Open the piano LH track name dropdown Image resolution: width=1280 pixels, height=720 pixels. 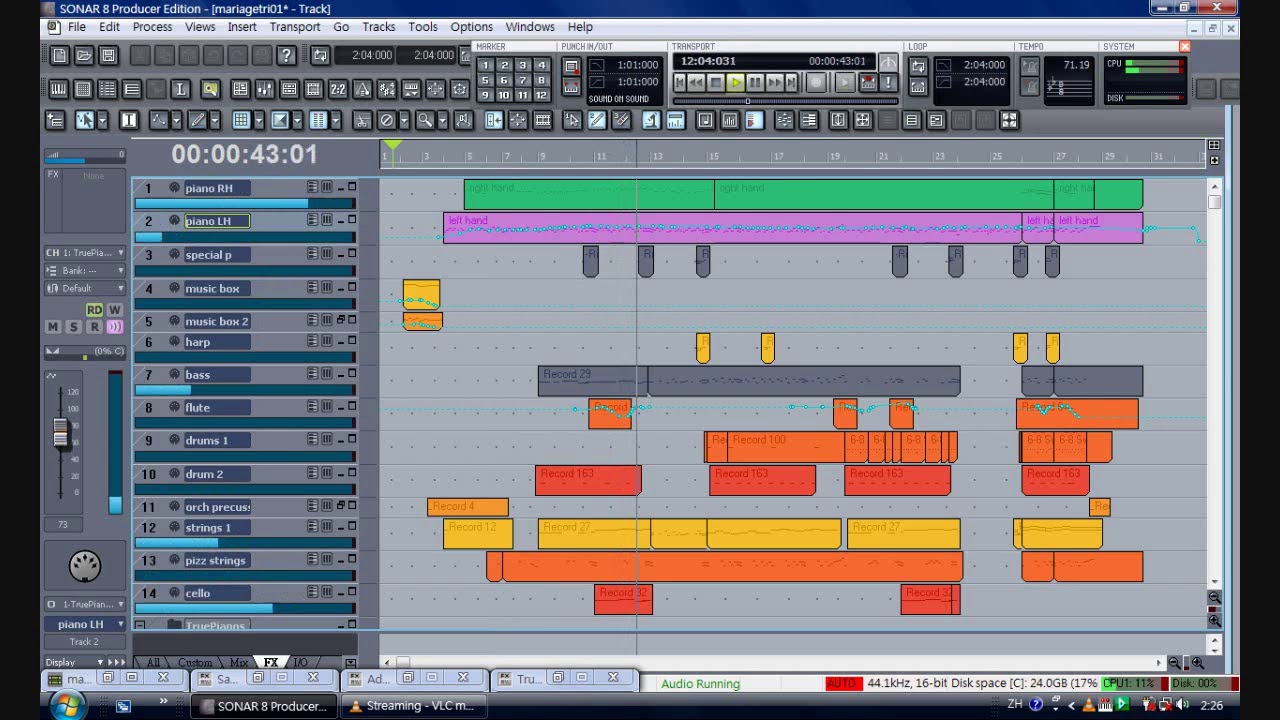point(85,624)
